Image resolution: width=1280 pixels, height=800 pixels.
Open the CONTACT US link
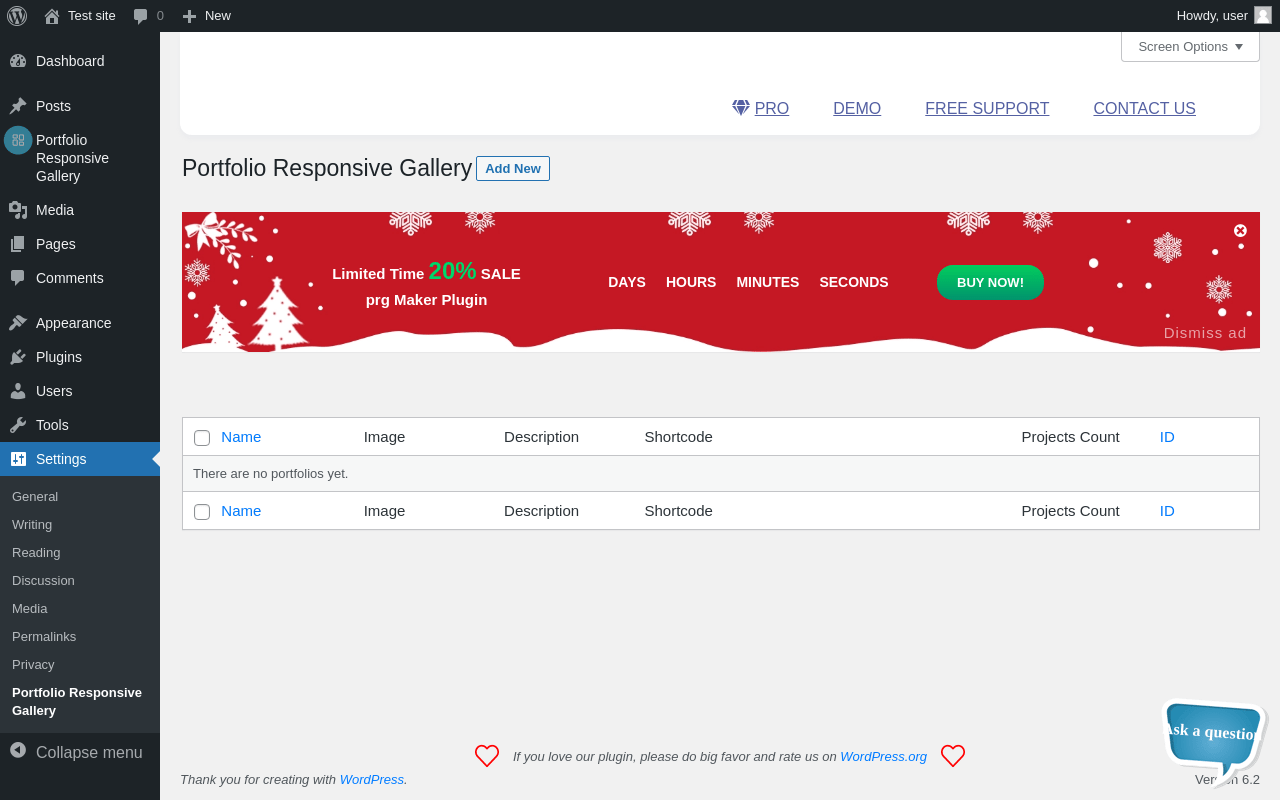click(x=1144, y=108)
